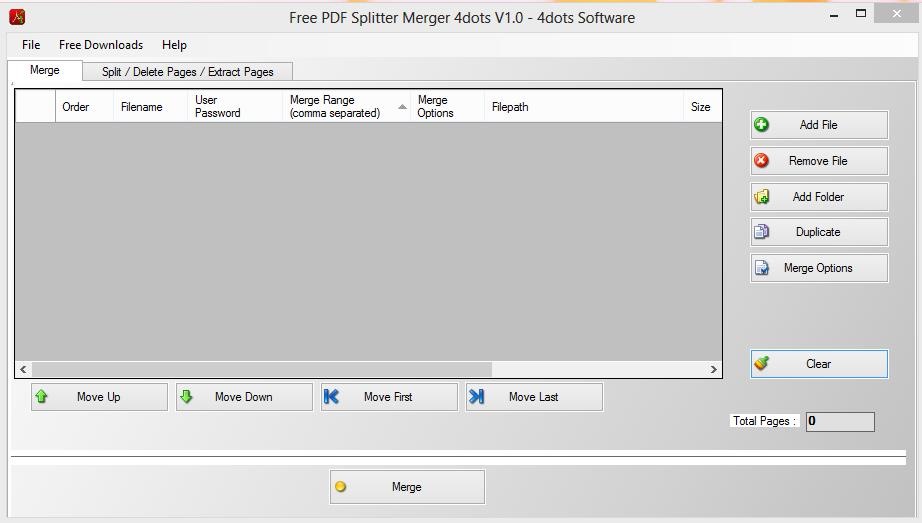Maximize the application window
Image resolution: width=922 pixels, height=523 pixels.
coord(861,14)
